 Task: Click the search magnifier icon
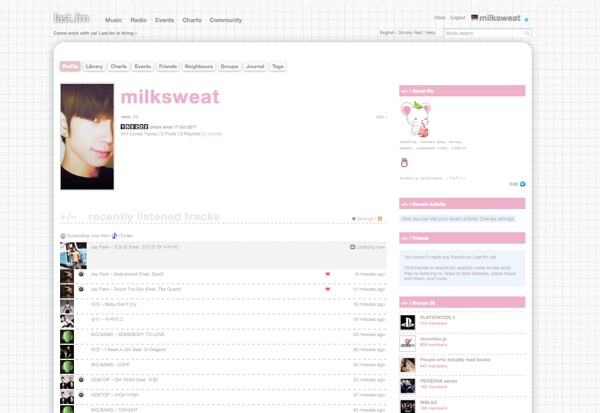point(527,33)
